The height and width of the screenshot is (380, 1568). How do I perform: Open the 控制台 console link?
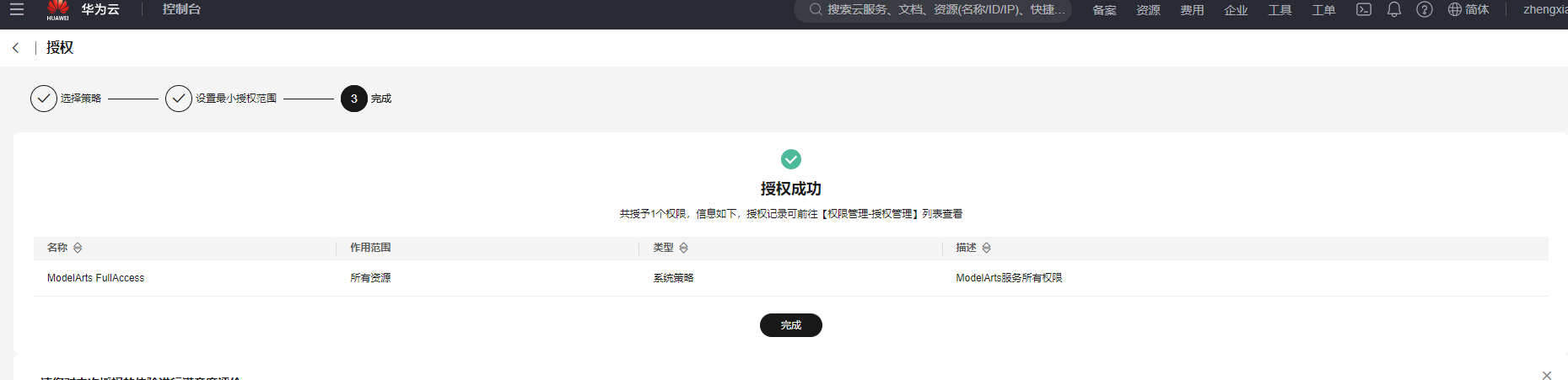(181, 9)
